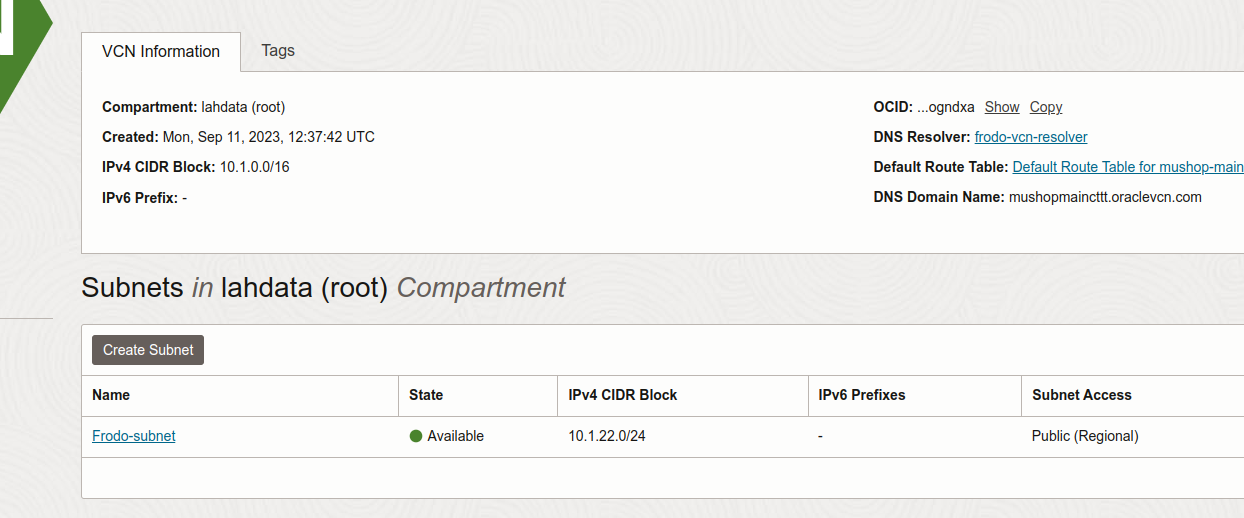The image size is (1244, 518).
Task: Open the VCN Information tab
Action: tap(161, 51)
